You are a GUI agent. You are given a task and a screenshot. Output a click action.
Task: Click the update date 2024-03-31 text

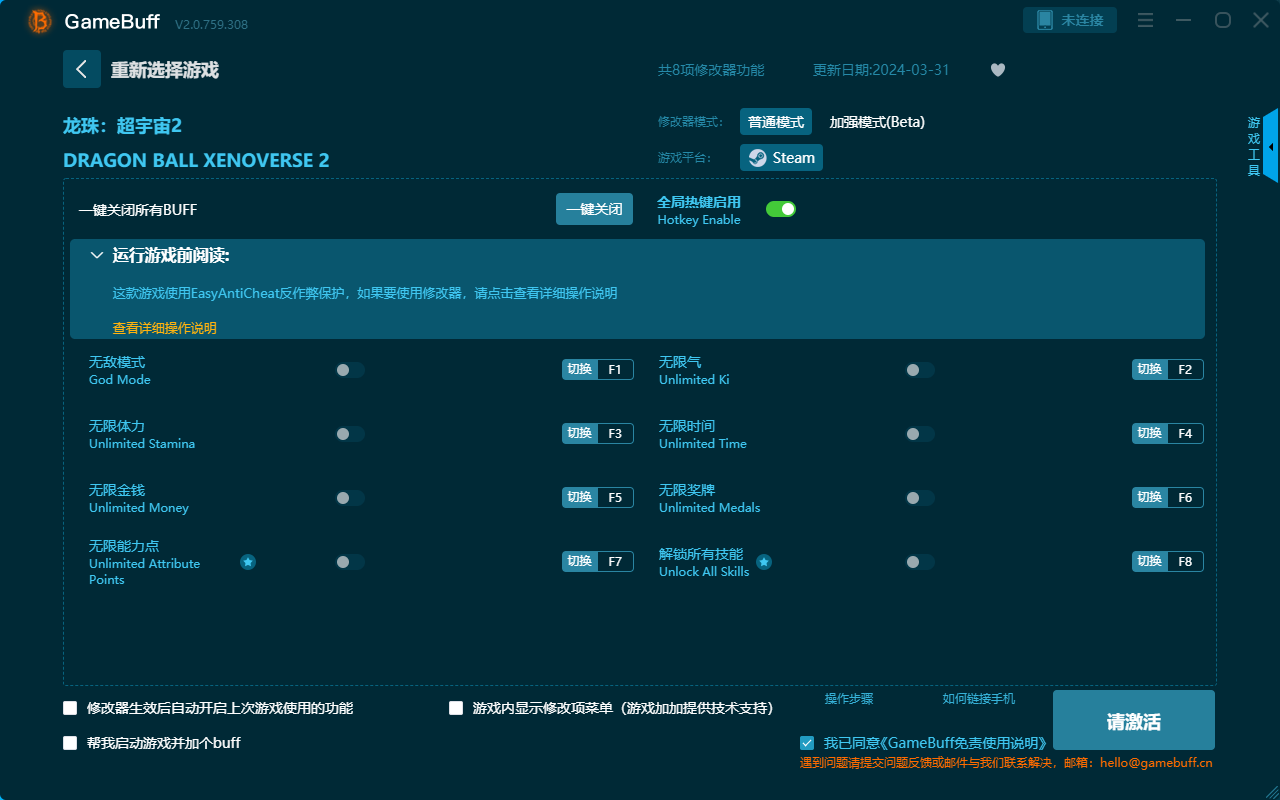(x=881, y=70)
